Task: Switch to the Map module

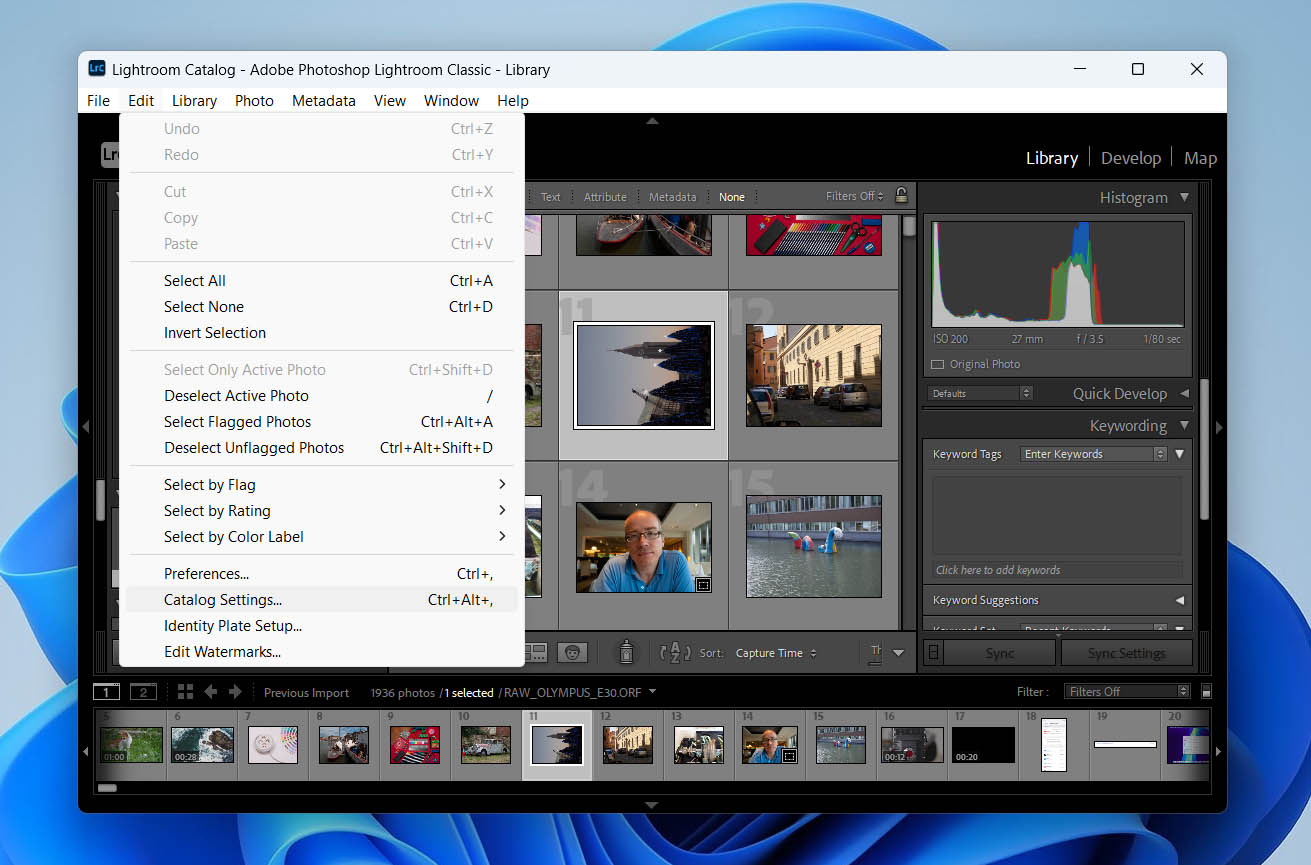Action: tap(1200, 158)
